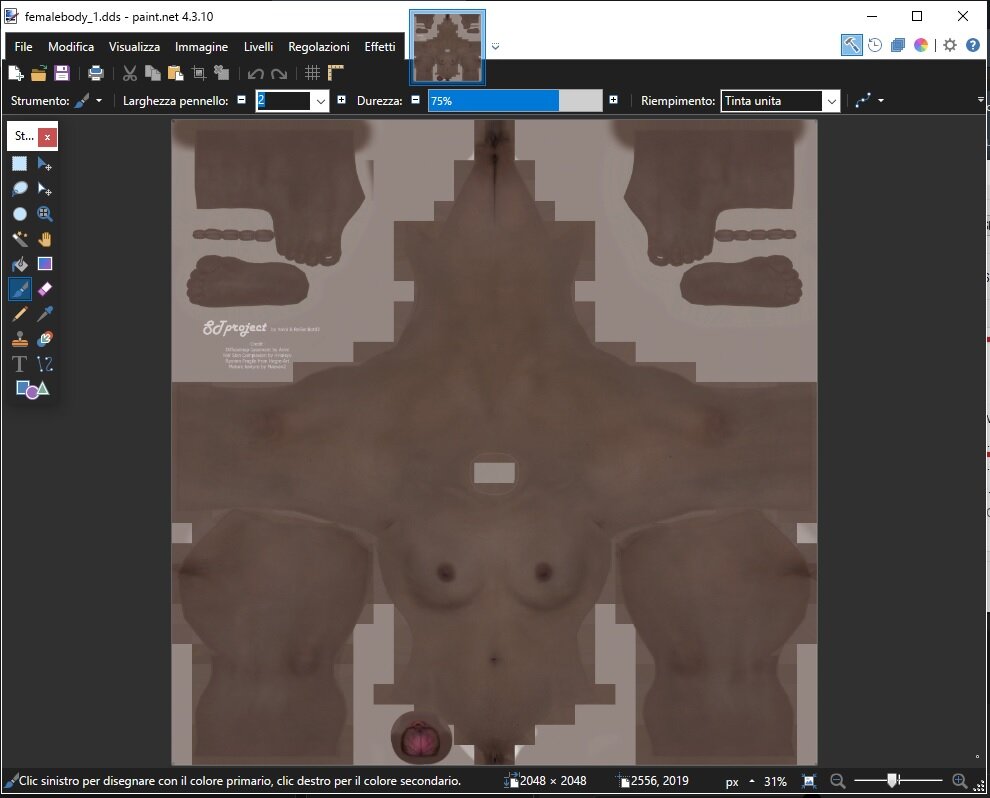Image resolution: width=990 pixels, height=798 pixels.
Task: Select the Text tool
Action: [x=20, y=364]
